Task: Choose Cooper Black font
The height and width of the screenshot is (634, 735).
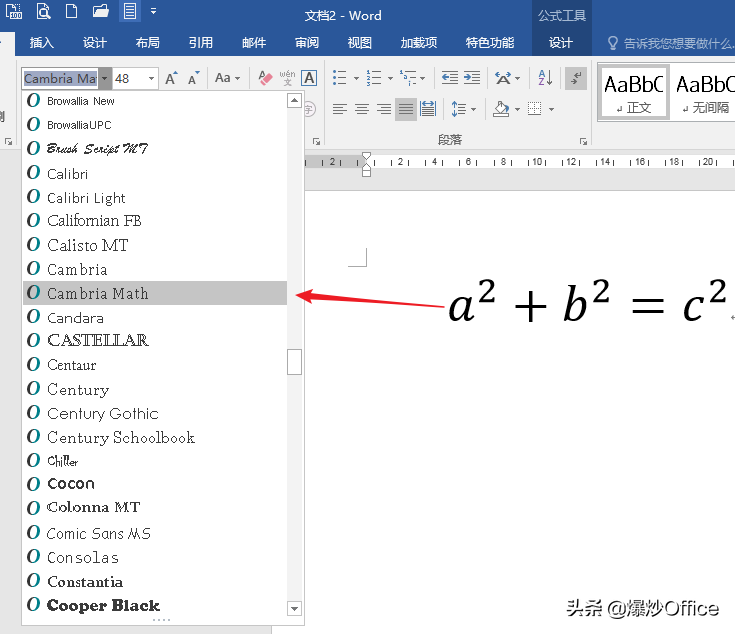Action: click(155, 605)
